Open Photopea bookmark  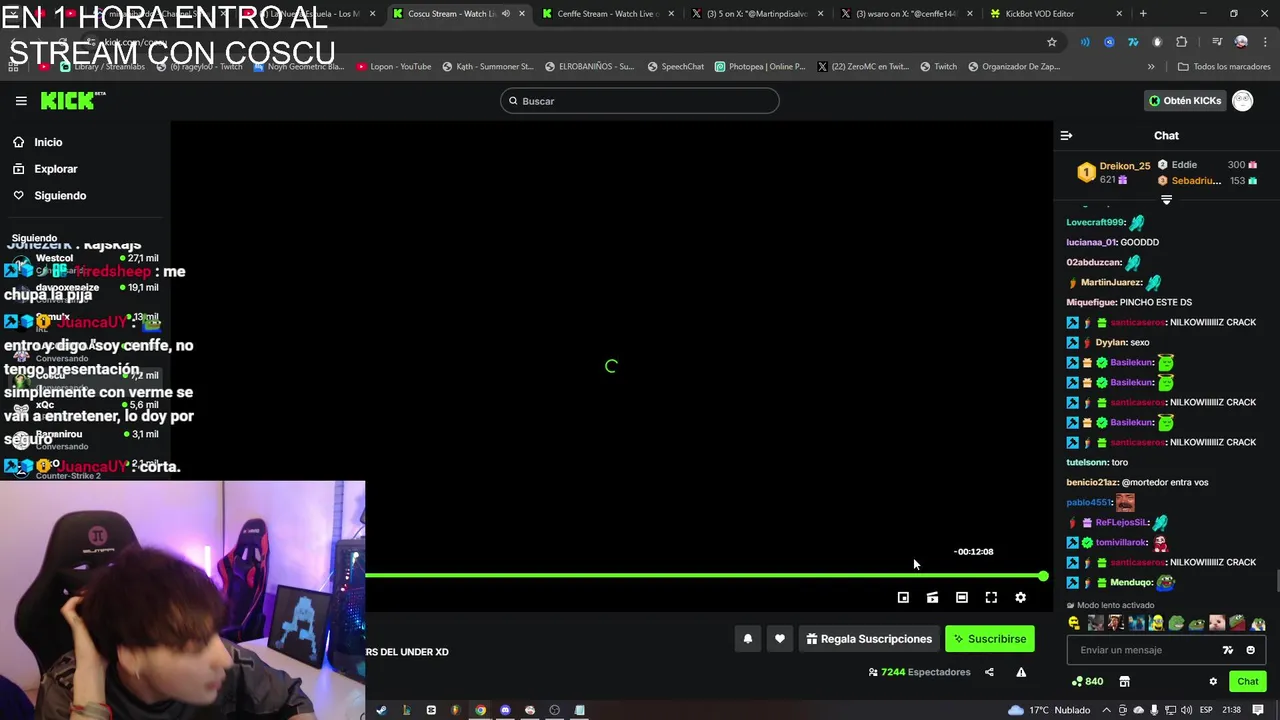760,67
